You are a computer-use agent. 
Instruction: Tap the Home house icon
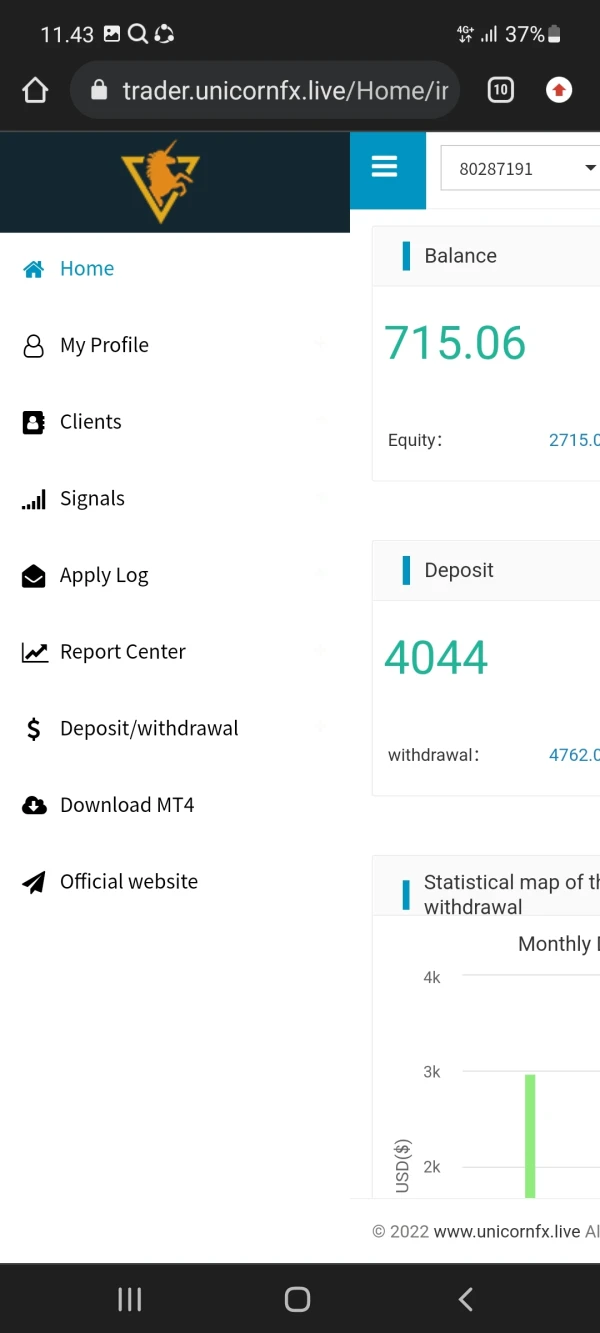point(34,269)
